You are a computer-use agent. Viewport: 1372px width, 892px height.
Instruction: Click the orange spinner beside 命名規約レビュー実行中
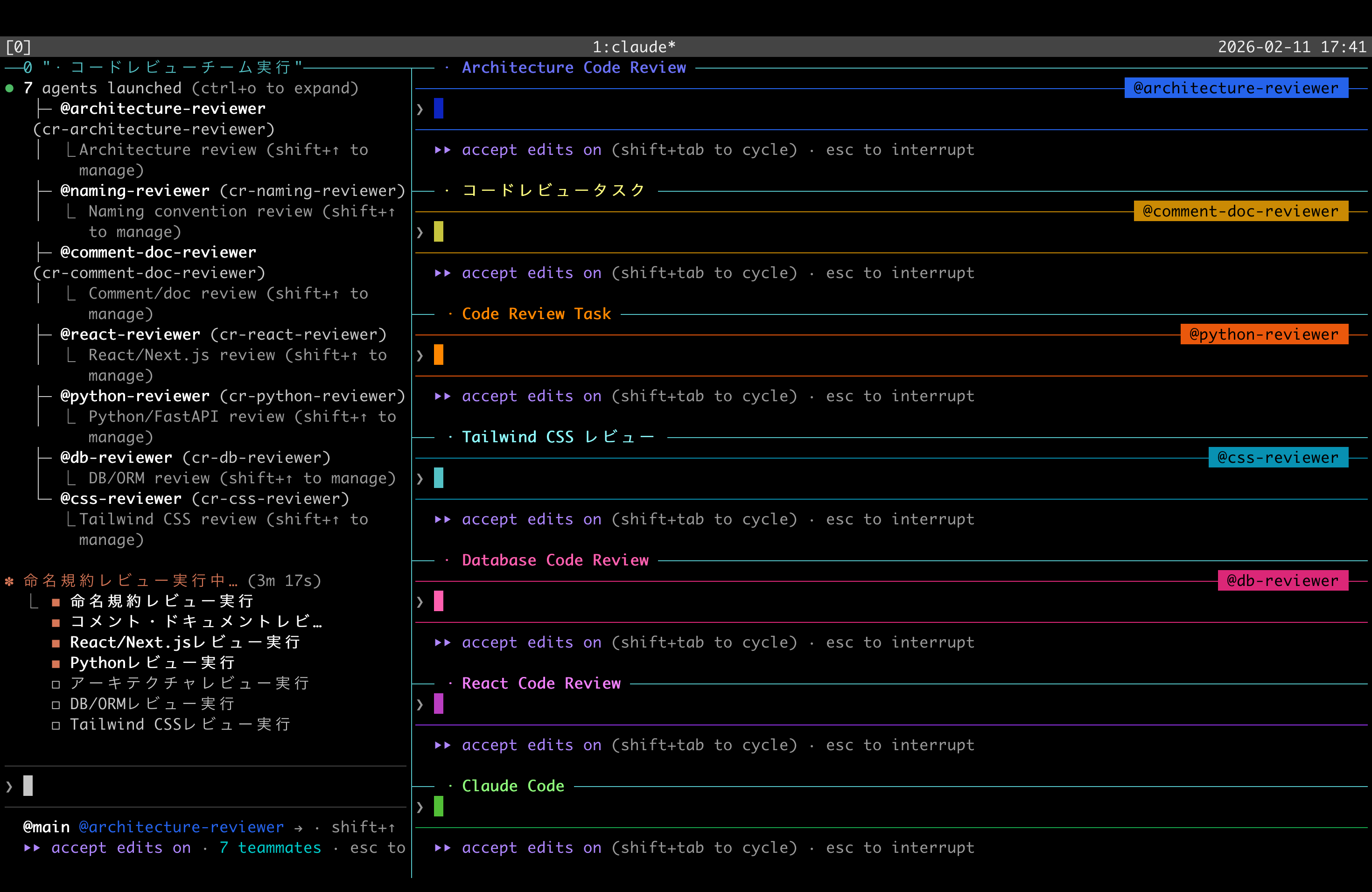pos(10,581)
